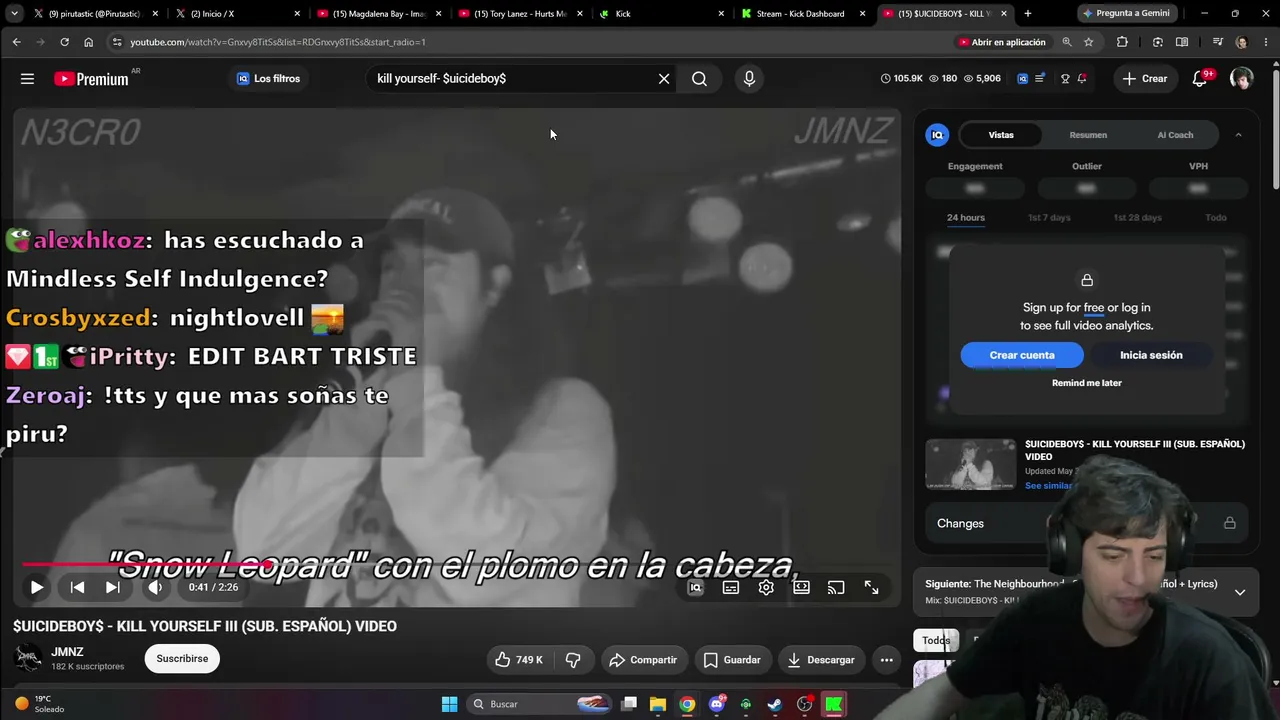Open the vidIQ trophy icon
Viewport: 1280px width, 720px height.
[1065, 79]
